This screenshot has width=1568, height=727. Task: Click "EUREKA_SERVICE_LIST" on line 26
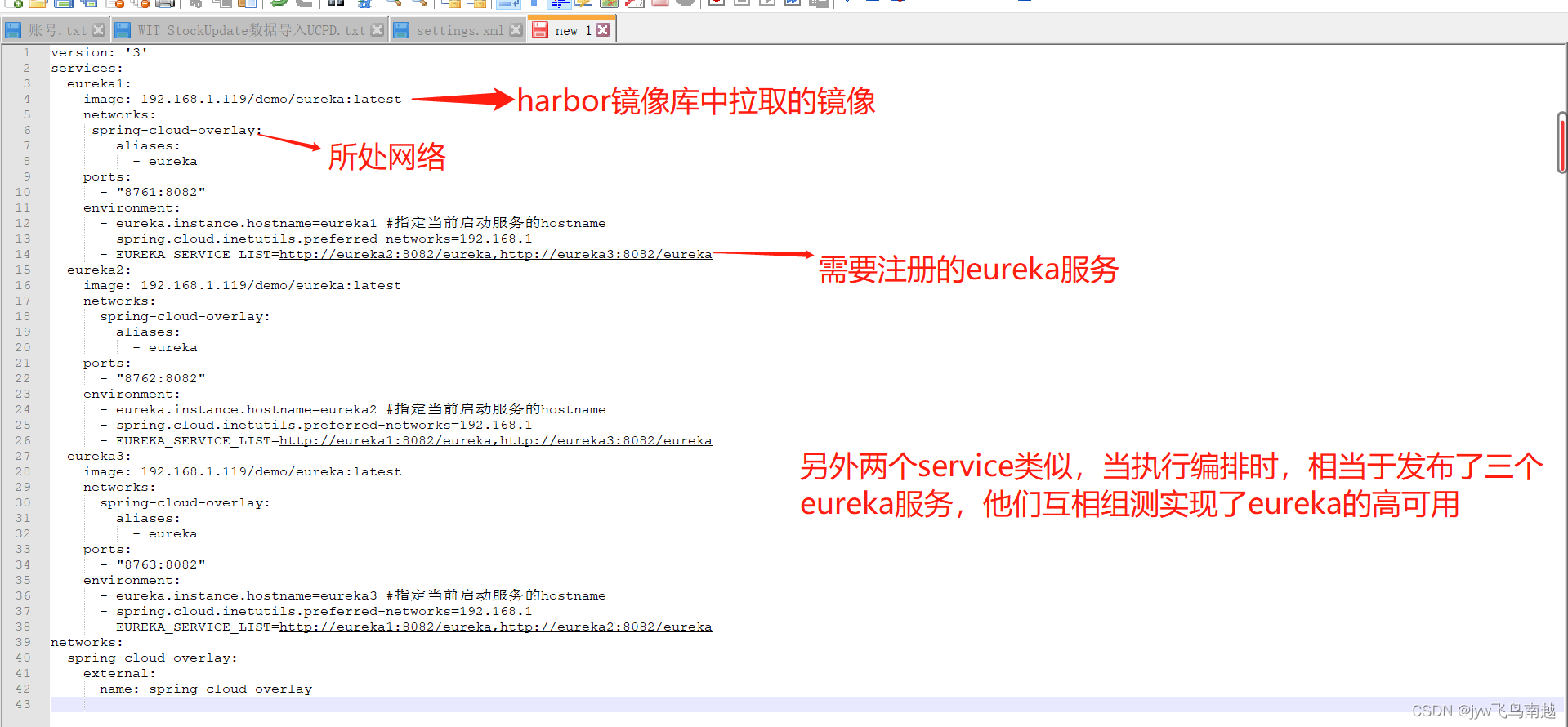click(193, 441)
